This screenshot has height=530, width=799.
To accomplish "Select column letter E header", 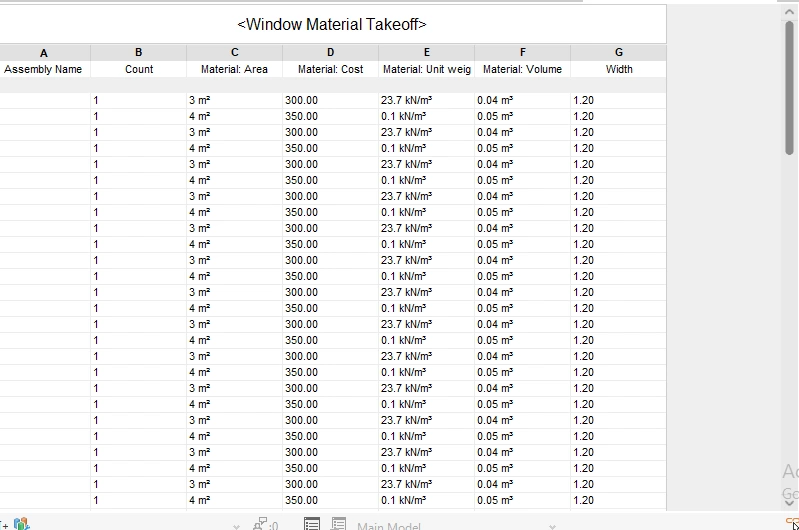I will coord(427,52).
